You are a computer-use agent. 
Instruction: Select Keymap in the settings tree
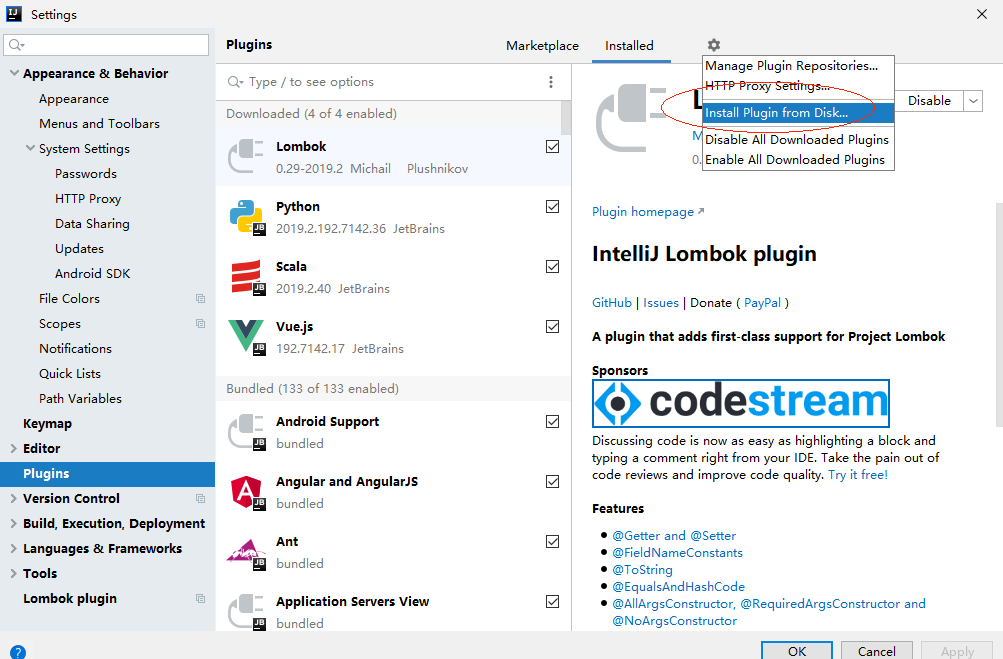[47, 424]
